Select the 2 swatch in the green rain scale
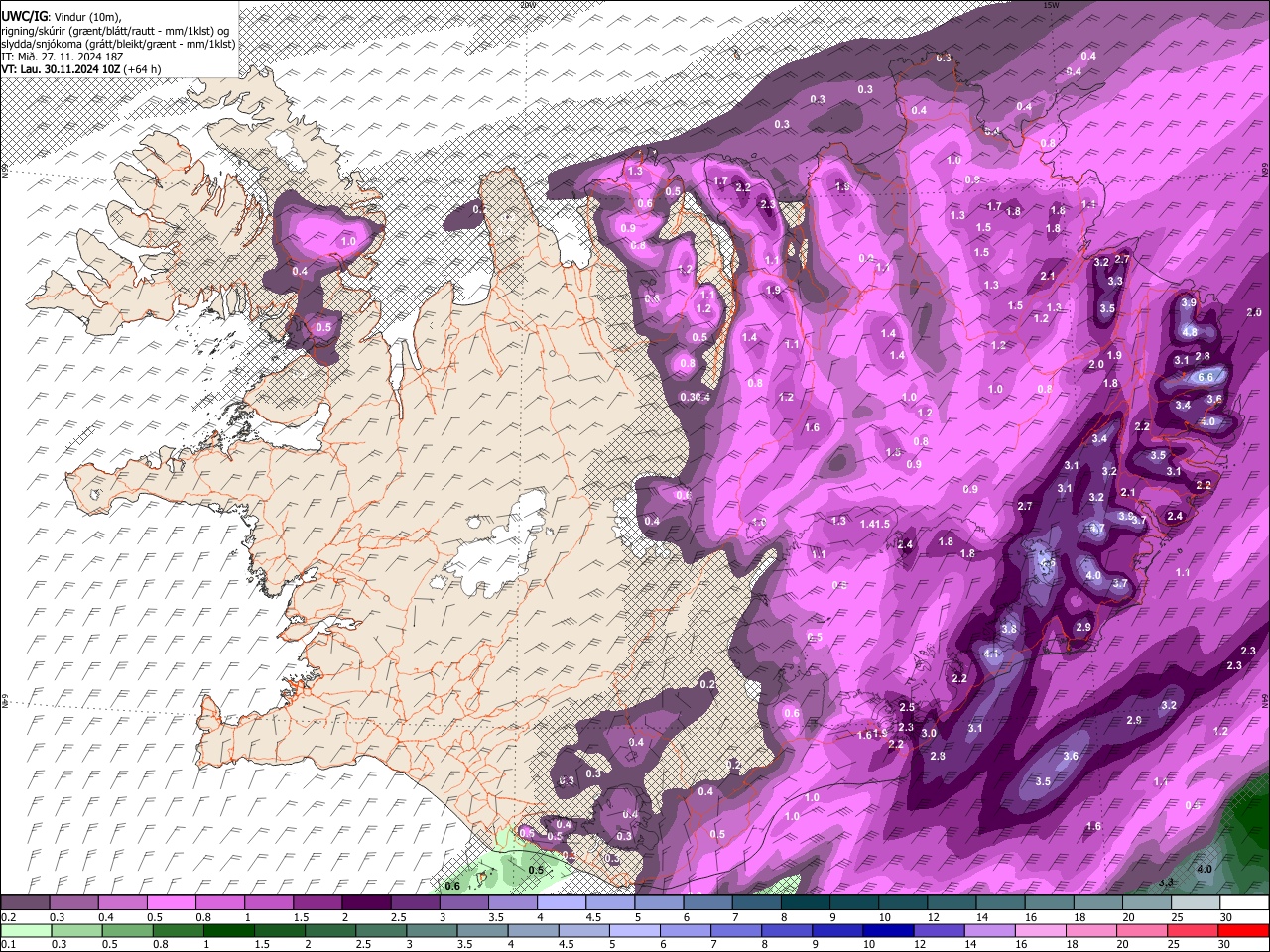The height and width of the screenshot is (952, 1270). pos(329,930)
